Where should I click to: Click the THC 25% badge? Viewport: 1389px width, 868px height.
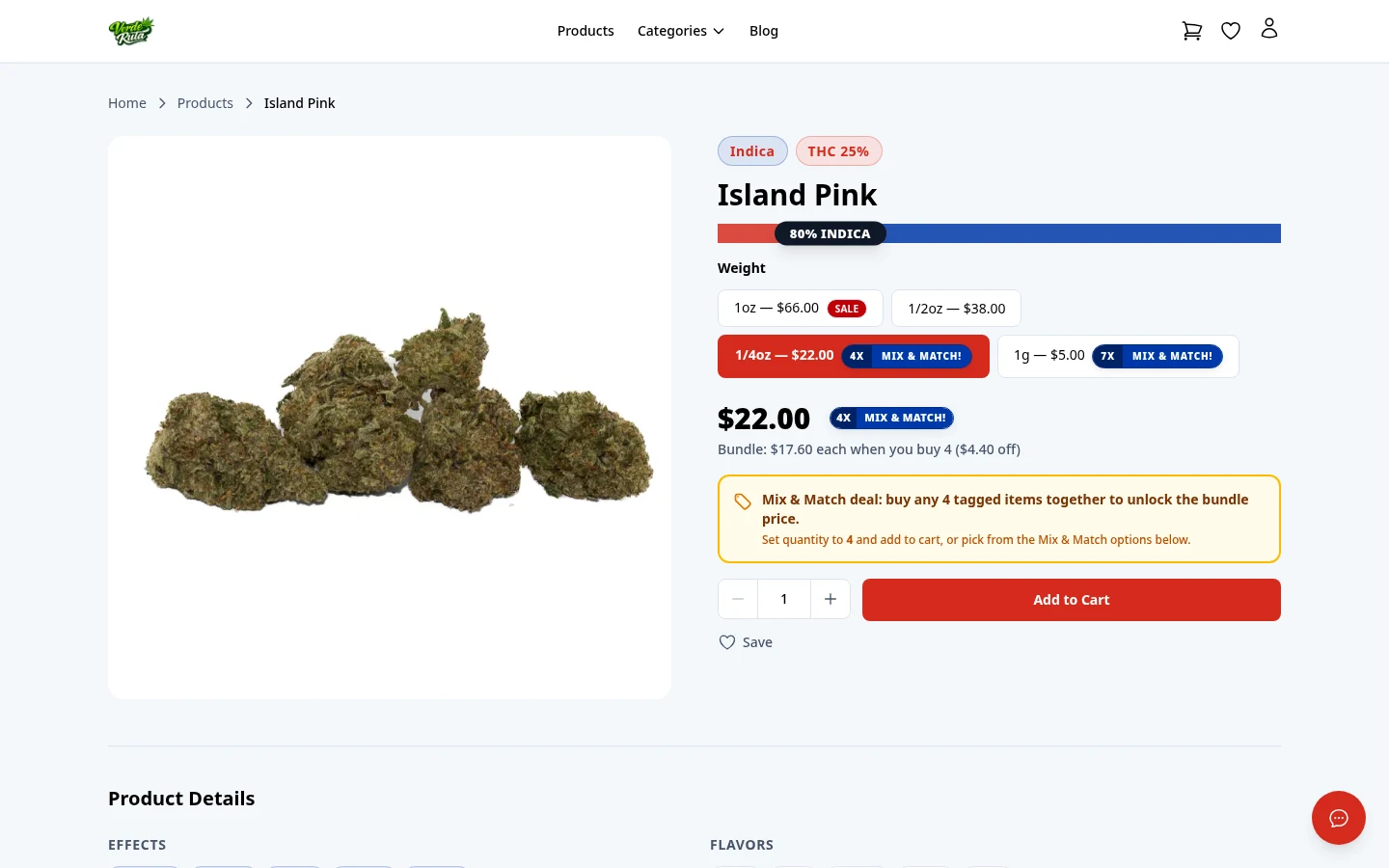coord(838,150)
